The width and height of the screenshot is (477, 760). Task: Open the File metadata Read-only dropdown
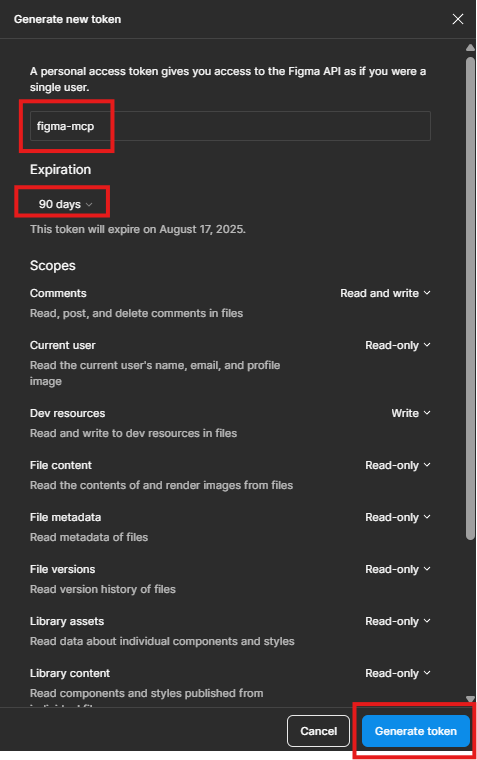(x=398, y=517)
